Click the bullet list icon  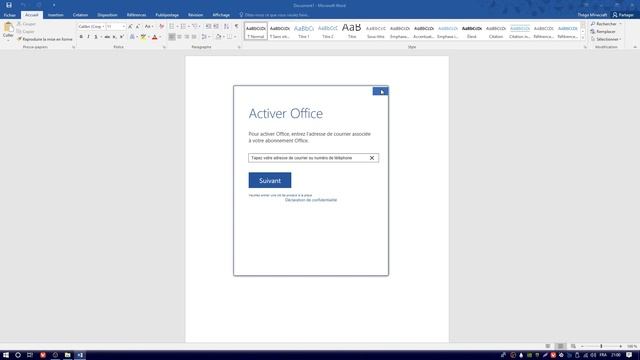click(x=172, y=27)
